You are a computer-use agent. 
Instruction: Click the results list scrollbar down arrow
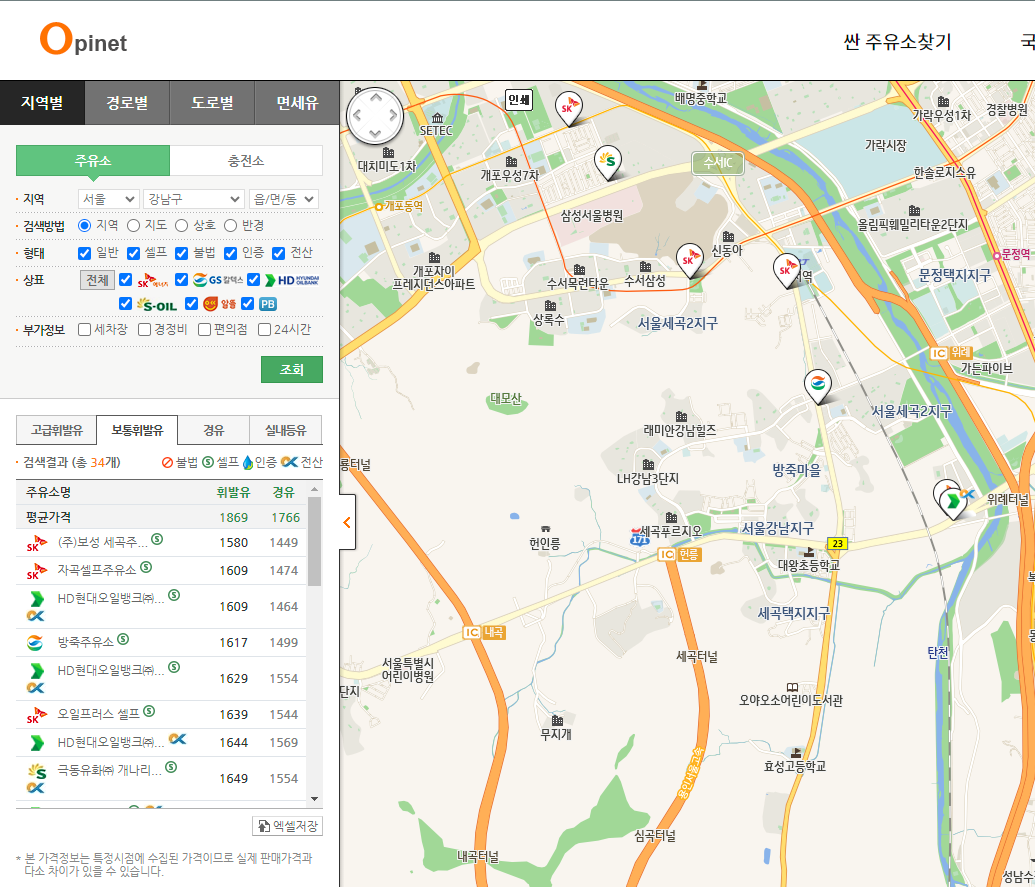314,799
